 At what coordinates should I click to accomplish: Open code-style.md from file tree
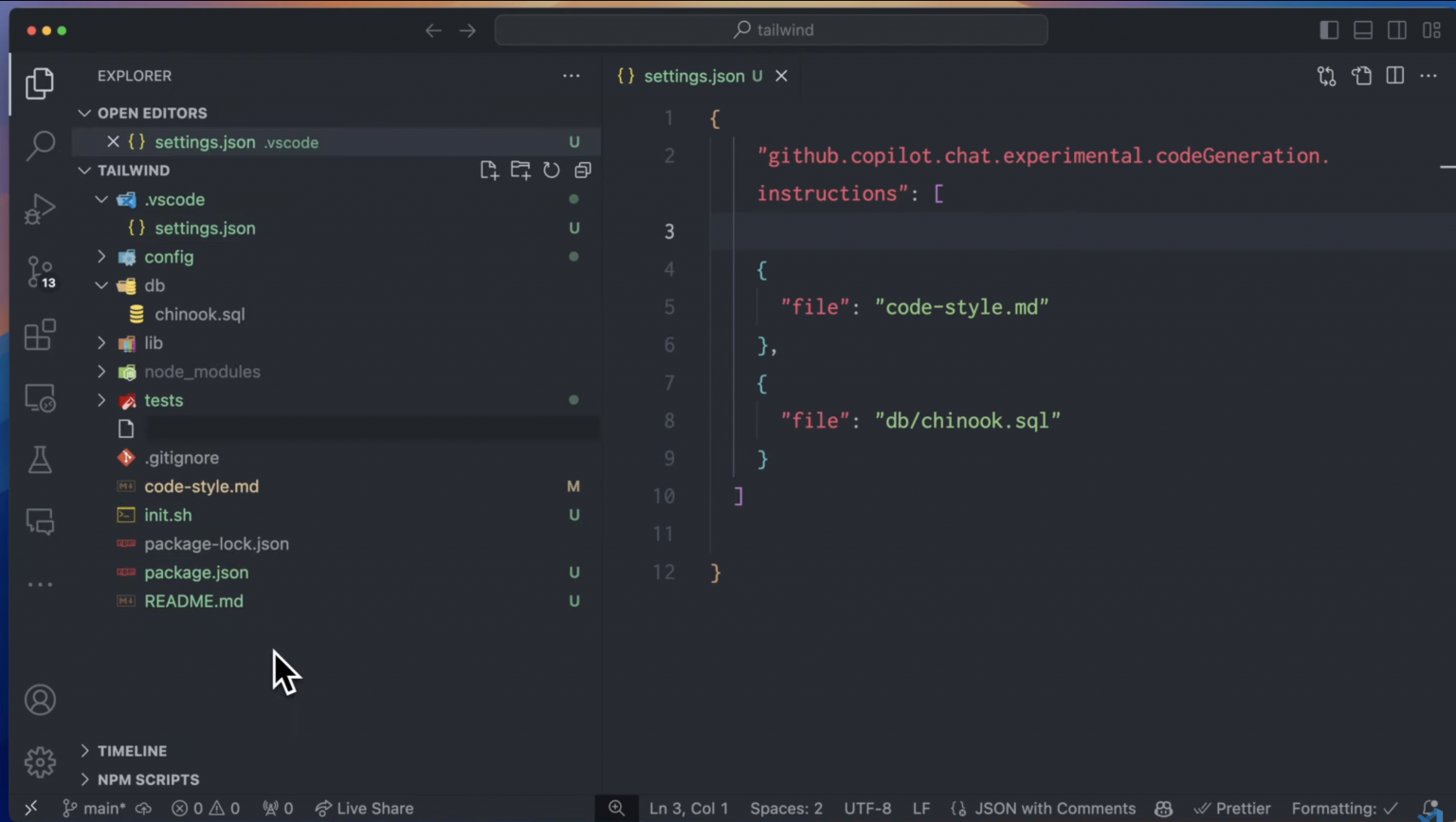click(201, 486)
